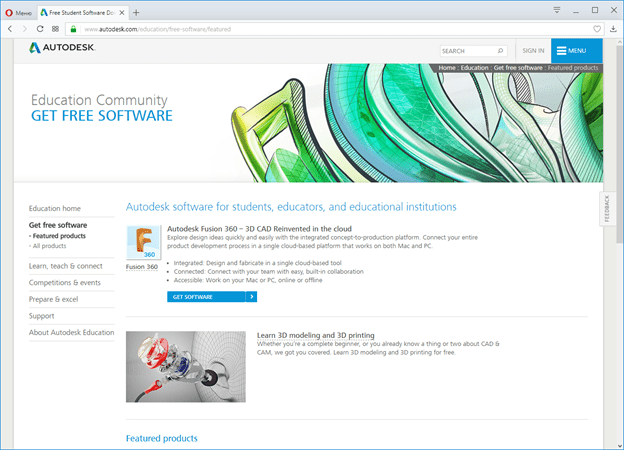Open Learn, teach & connect section
Image resolution: width=624 pixels, height=450 pixels.
66,266
